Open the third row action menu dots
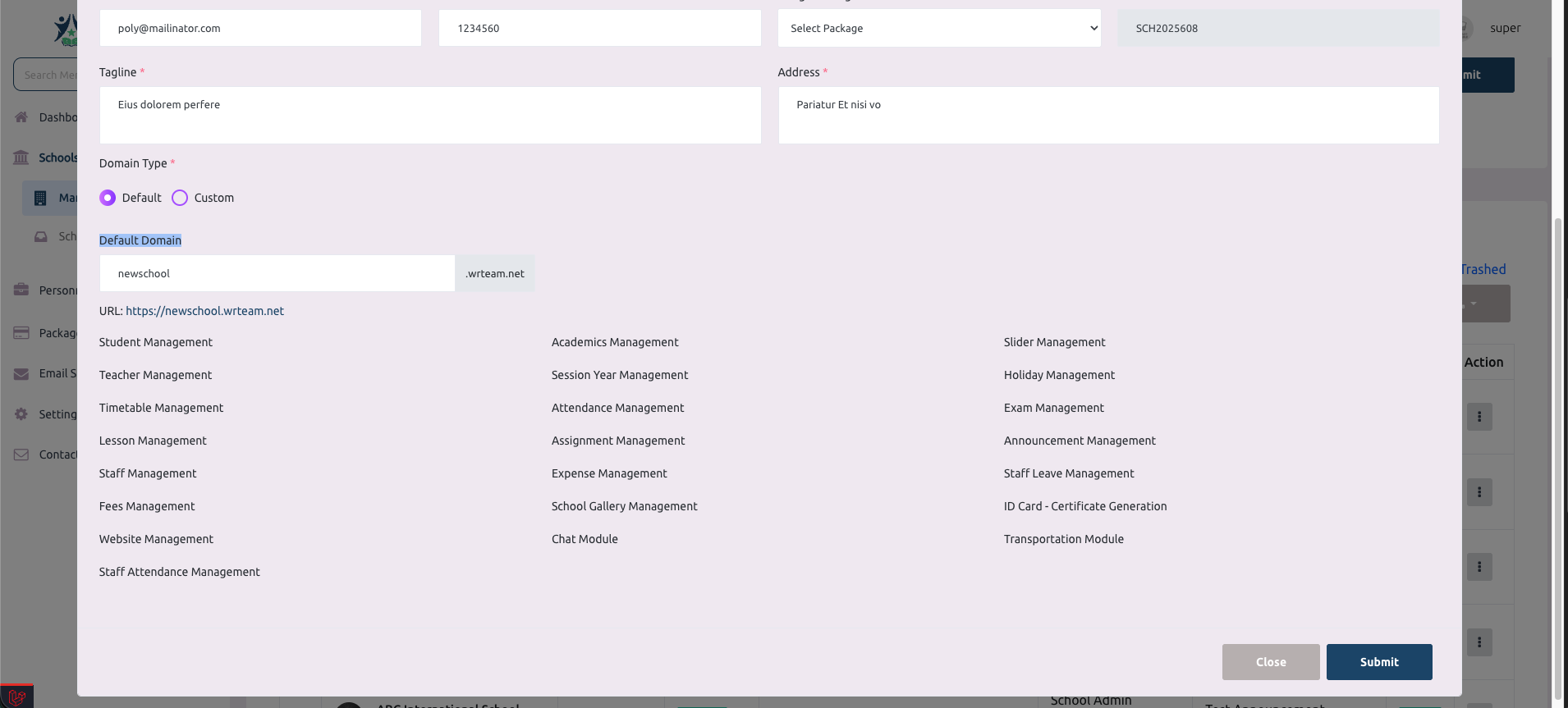This screenshot has height=708, width=1568. coord(1479,567)
